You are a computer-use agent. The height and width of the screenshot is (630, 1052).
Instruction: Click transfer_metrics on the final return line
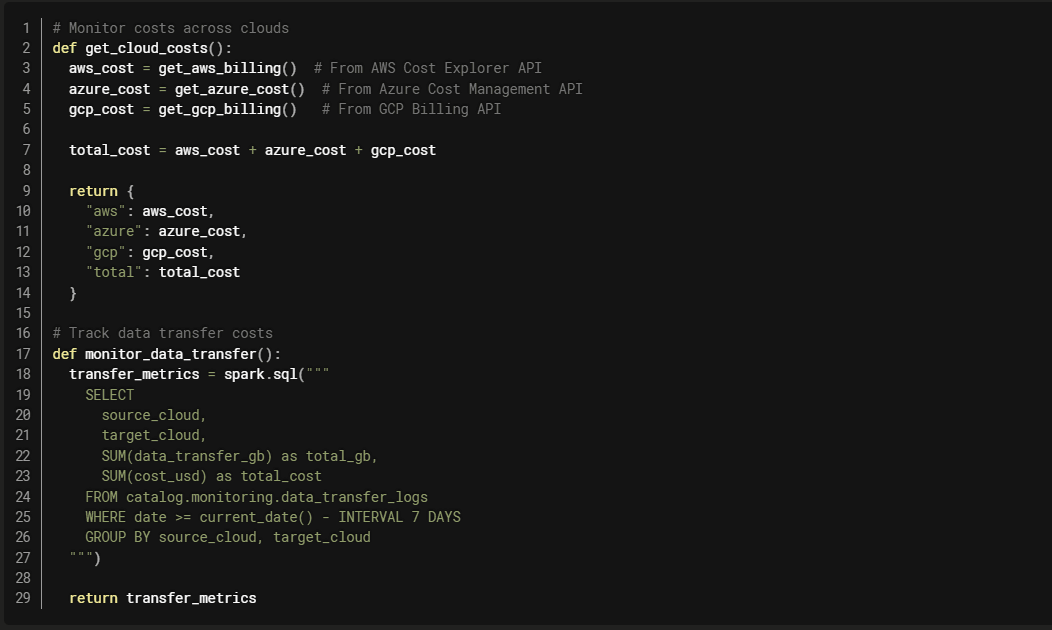(x=191, y=598)
